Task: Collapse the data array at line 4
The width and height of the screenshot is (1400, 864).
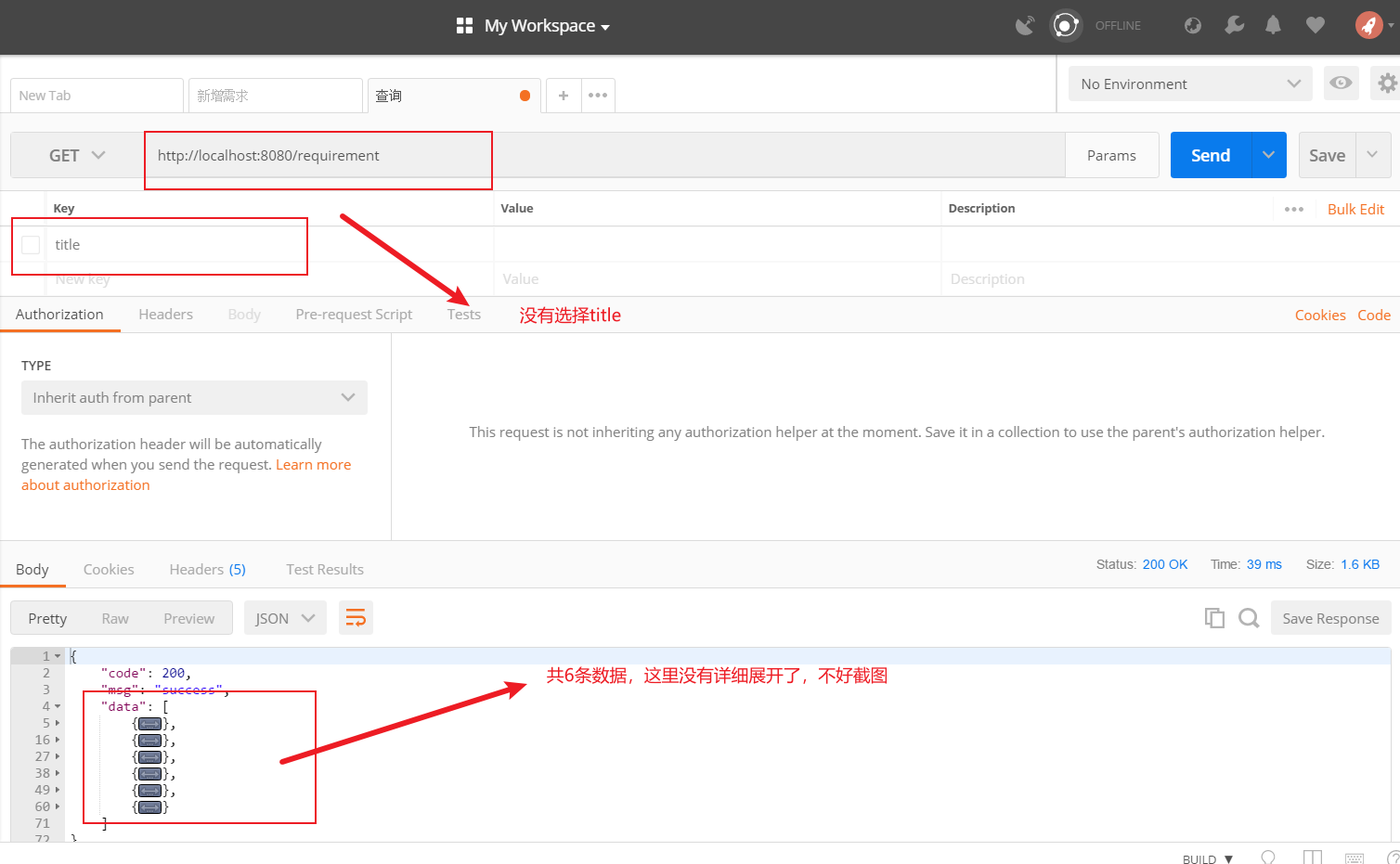Action: pyautogui.click(x=58, y=706)
